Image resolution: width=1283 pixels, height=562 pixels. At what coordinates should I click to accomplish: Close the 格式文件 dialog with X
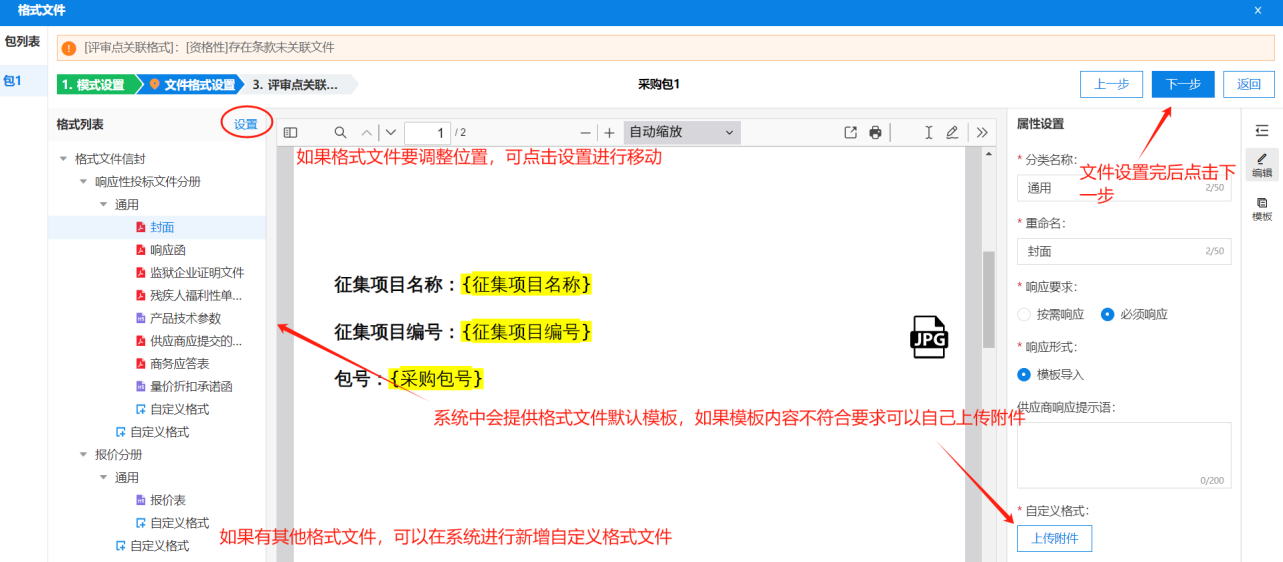pos(1257,10)
